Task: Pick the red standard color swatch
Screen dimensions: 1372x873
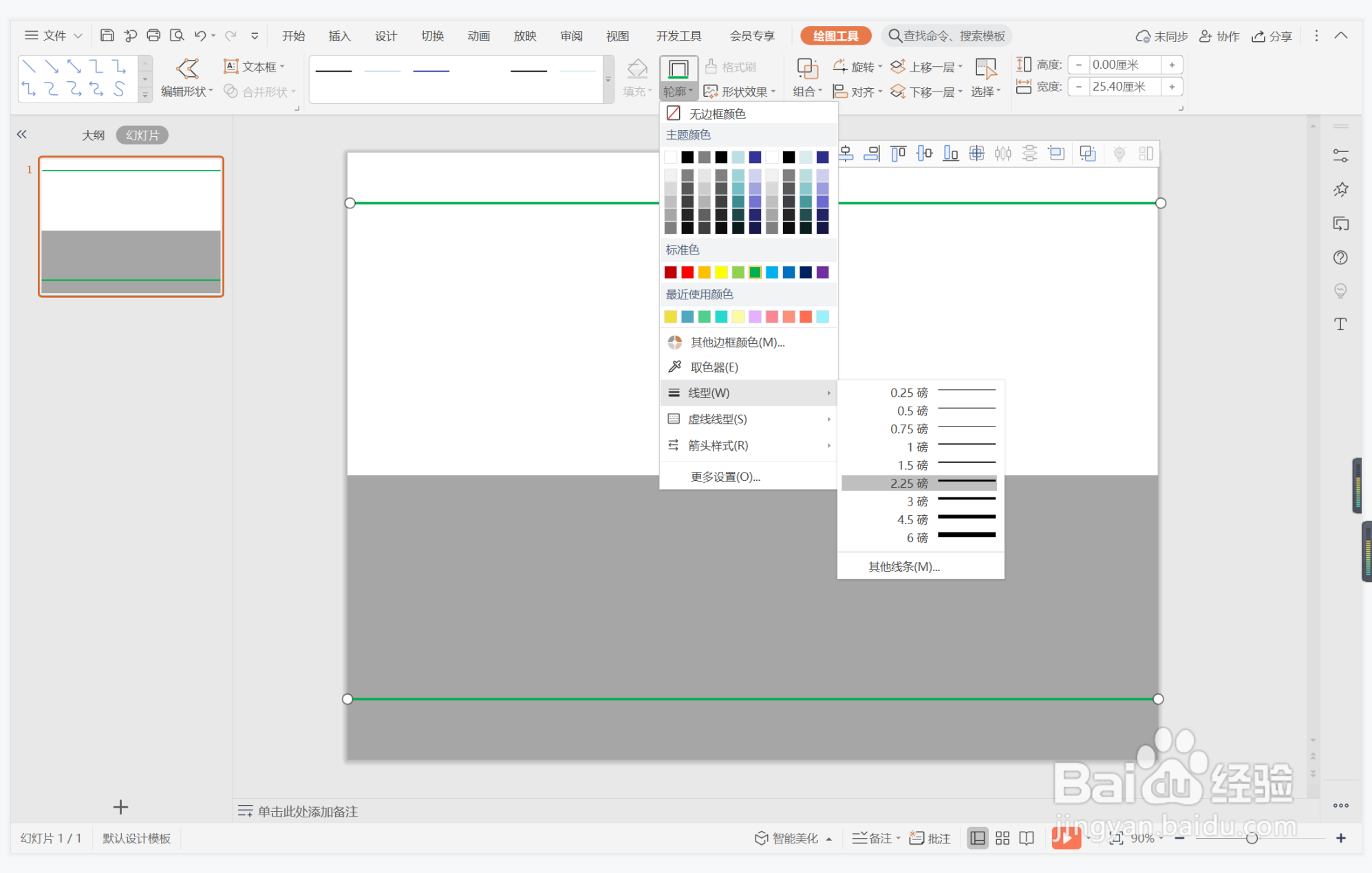Action: pos(687,272)
